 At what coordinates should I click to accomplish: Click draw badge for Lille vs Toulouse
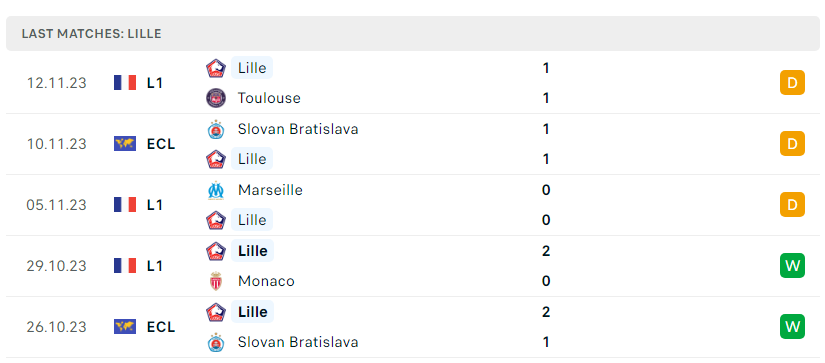coord(792,83)
